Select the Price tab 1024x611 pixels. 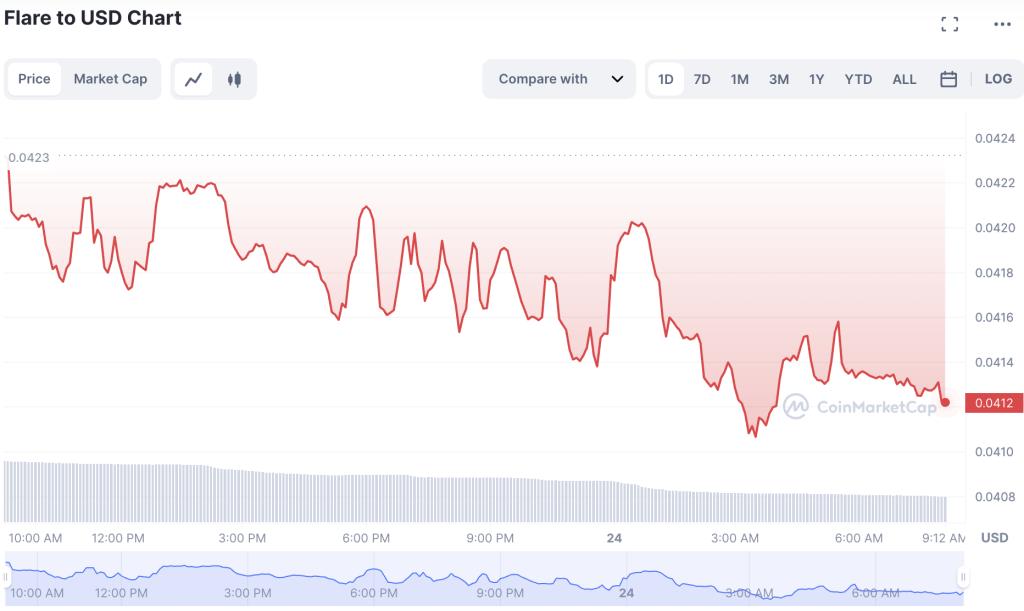[34, 79]
